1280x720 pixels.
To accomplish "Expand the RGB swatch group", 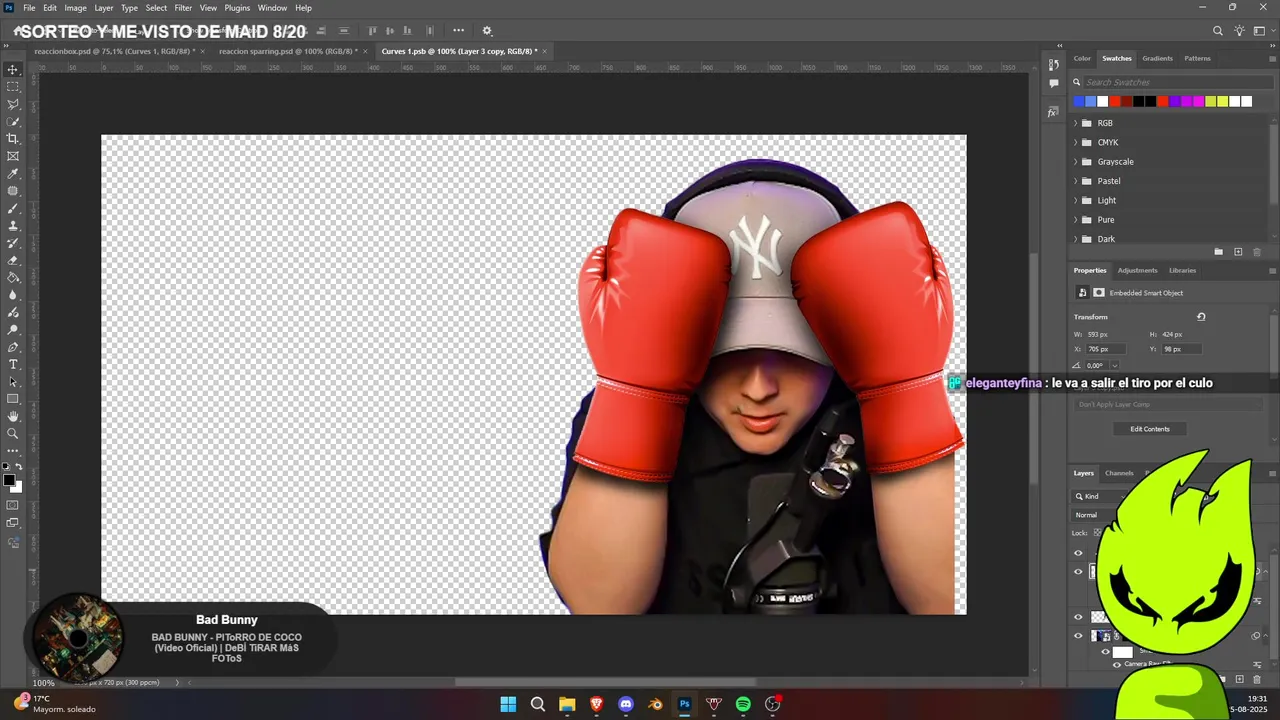I will (1076, 123).
